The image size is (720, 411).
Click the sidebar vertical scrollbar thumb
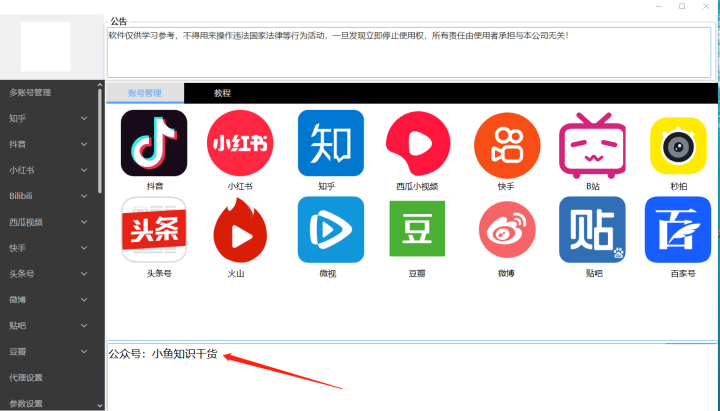click(x=100, y=141)
